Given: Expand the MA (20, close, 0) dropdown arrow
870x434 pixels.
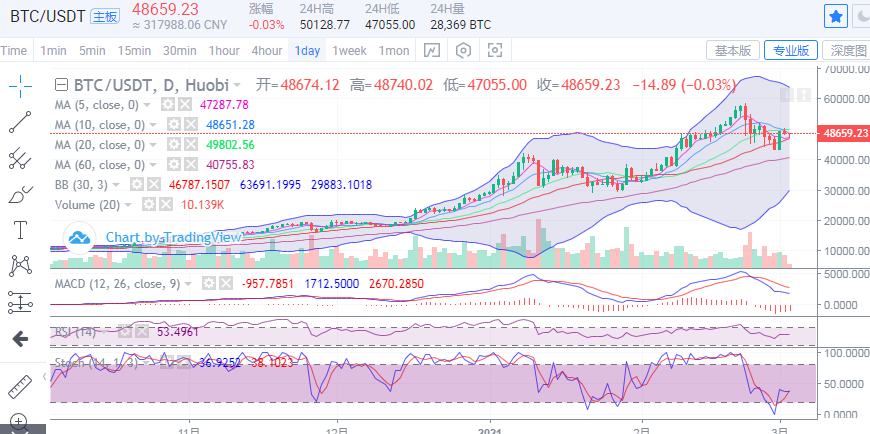Looking at the screenshot, I should click(x=154, y=144).
